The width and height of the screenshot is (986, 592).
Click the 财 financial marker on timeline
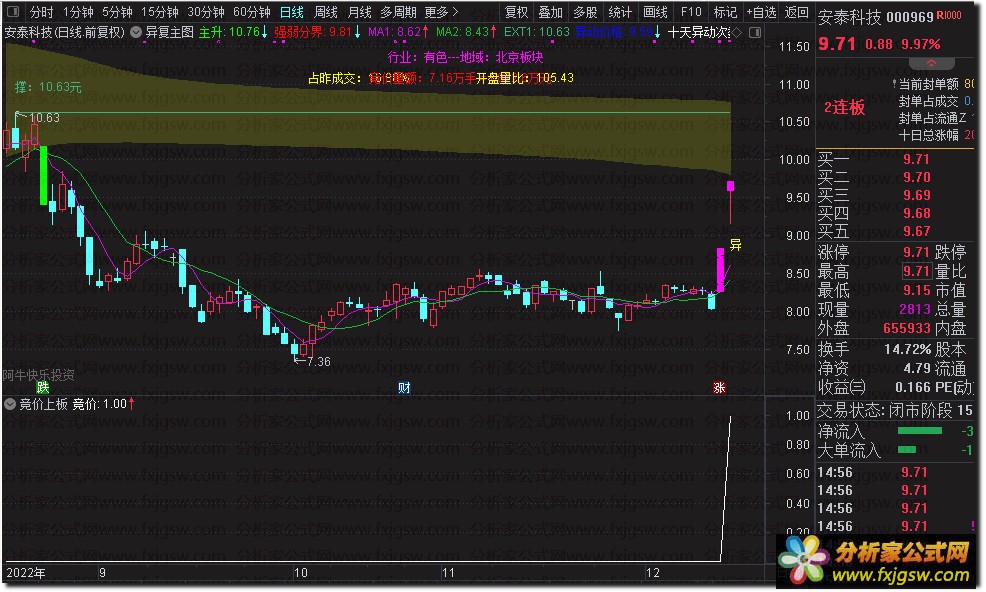[404, 388]
